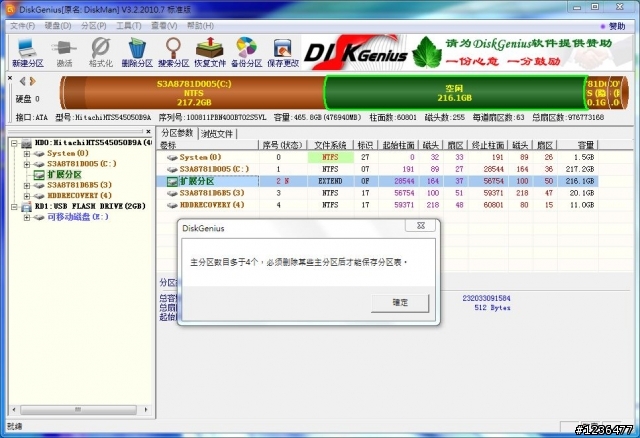The width and height of the screenshot is (640, 438).
Task: Switch to the 分区参数 tab
Action: click(177, 133)
